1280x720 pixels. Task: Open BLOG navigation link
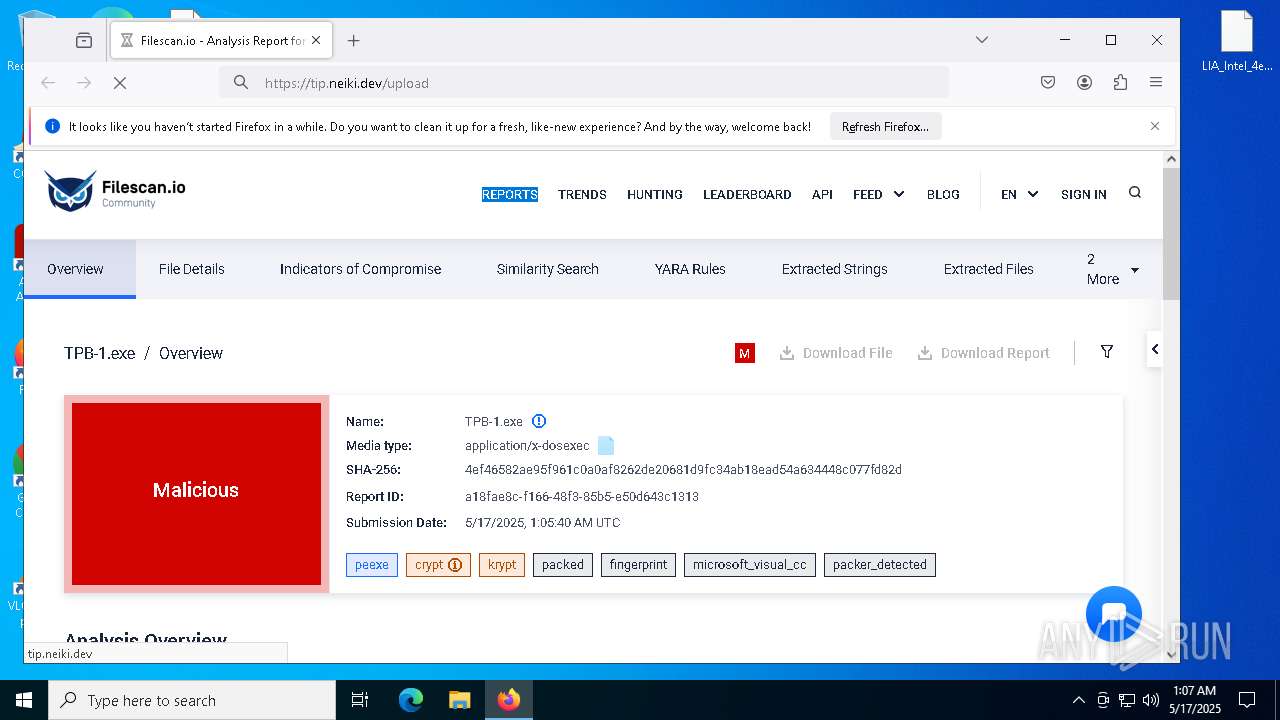[943, 194]
